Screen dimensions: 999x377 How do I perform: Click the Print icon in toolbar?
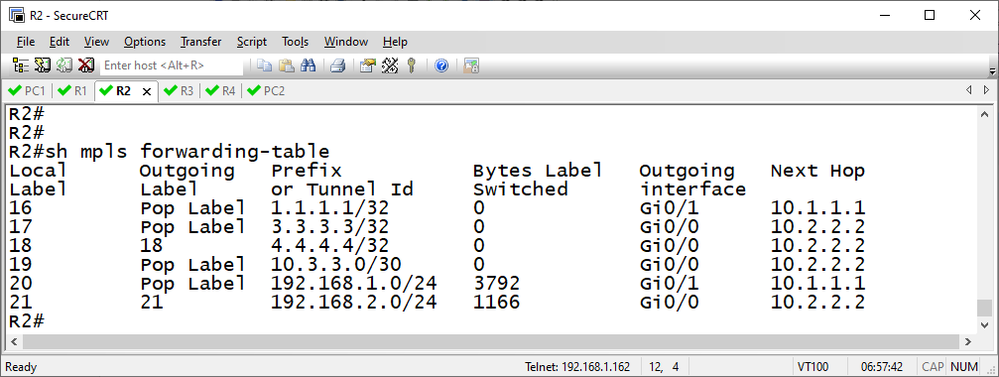point(338,65)
